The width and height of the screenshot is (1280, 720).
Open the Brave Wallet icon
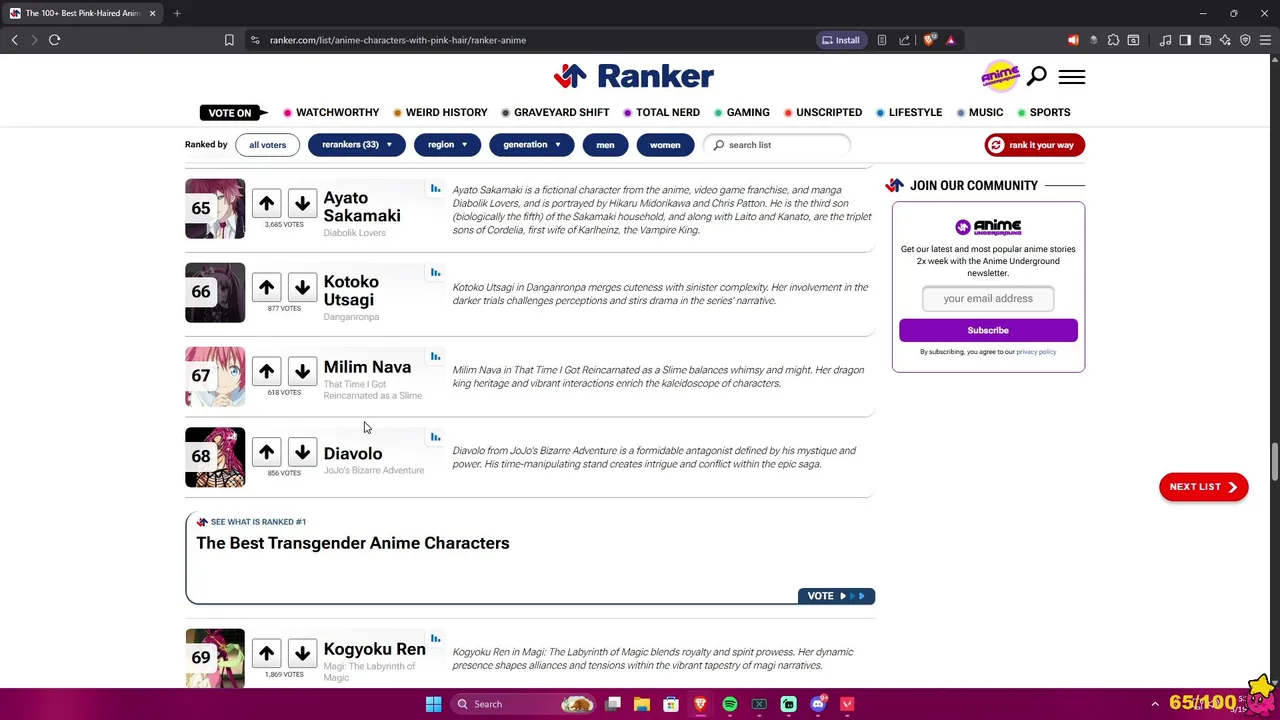coord(1205,40)
